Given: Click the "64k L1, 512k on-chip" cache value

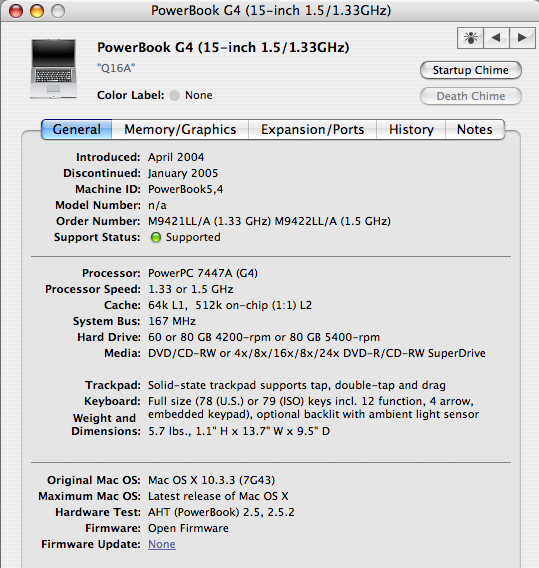Looking at the screenshot, I should [230, 305].
